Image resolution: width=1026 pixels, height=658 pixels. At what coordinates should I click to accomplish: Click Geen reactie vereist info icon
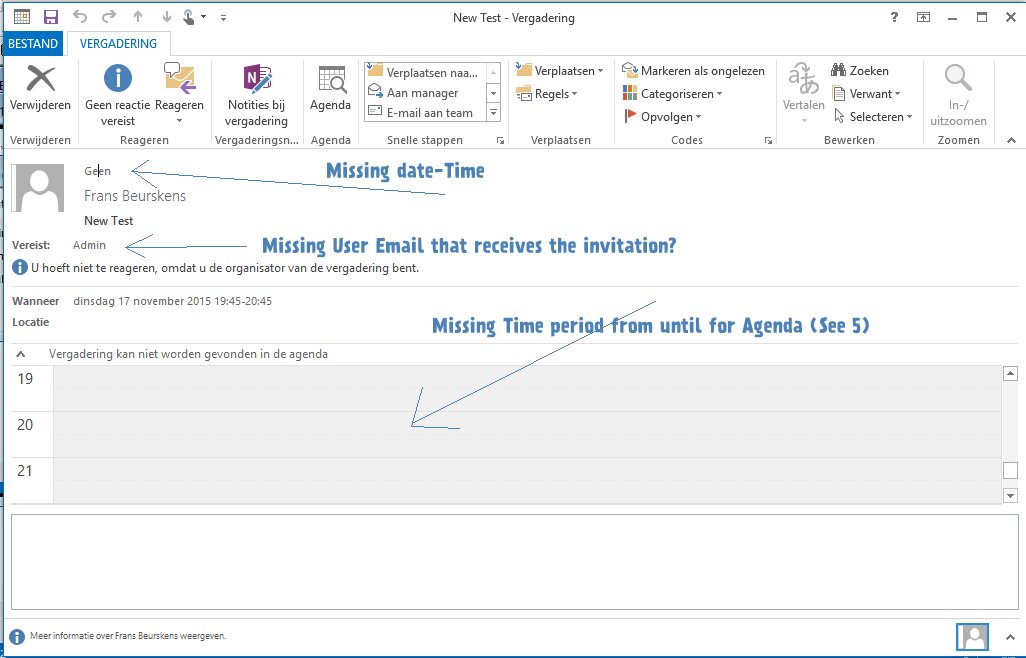tap(118, 78)
